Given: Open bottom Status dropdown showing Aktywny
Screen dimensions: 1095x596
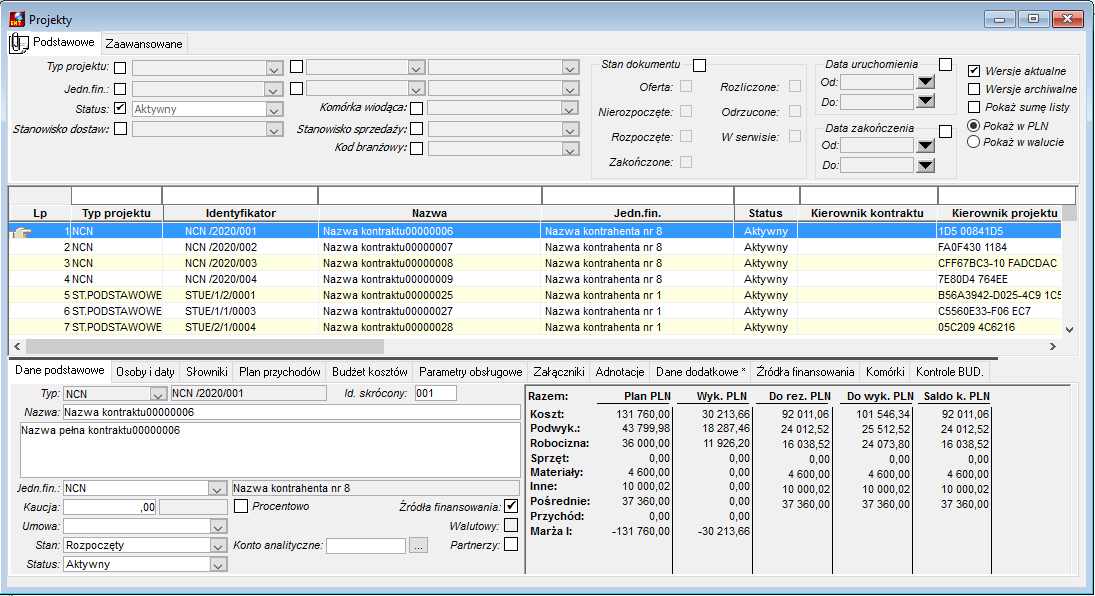Looking at the screenshot, I should tap(217, 565).
